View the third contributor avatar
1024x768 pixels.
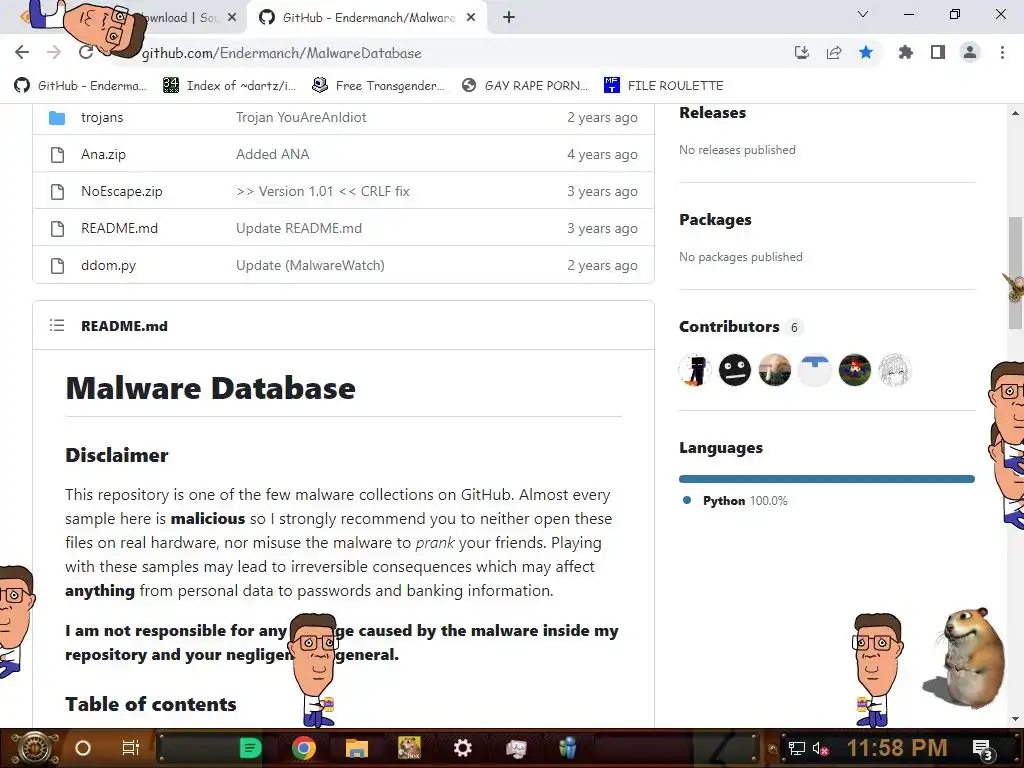[775, 370]
